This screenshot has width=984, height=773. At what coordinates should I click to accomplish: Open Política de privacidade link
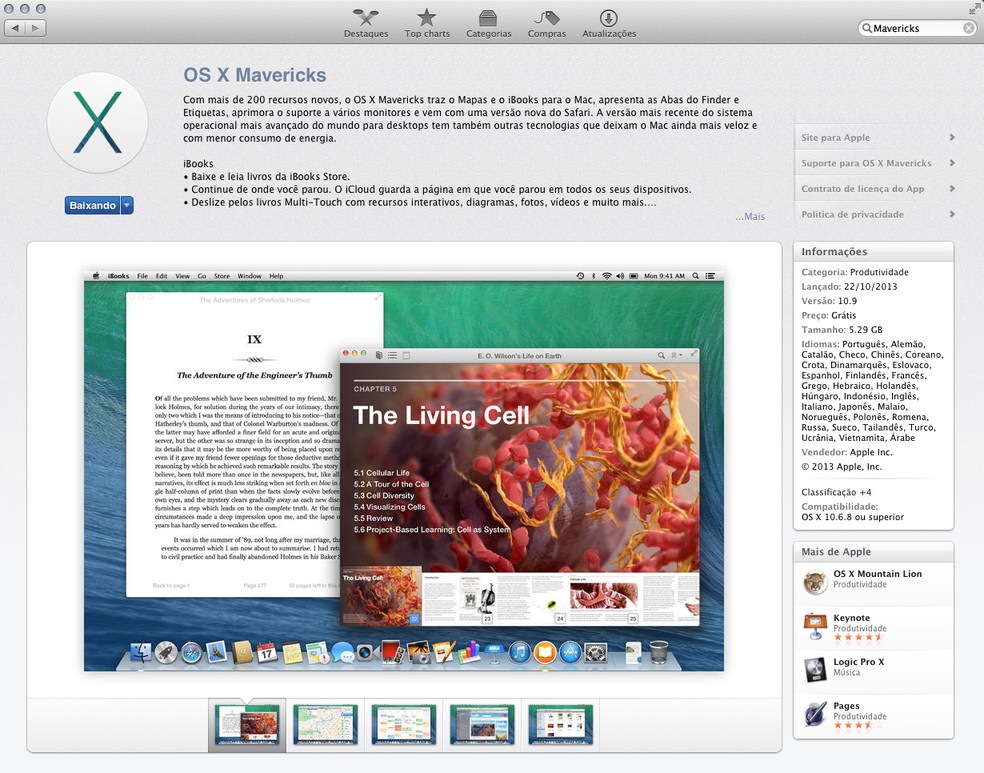[852, 215]
